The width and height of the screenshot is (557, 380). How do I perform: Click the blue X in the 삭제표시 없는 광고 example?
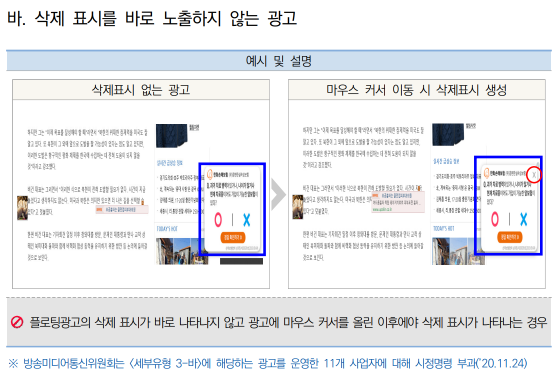point(247,220)
